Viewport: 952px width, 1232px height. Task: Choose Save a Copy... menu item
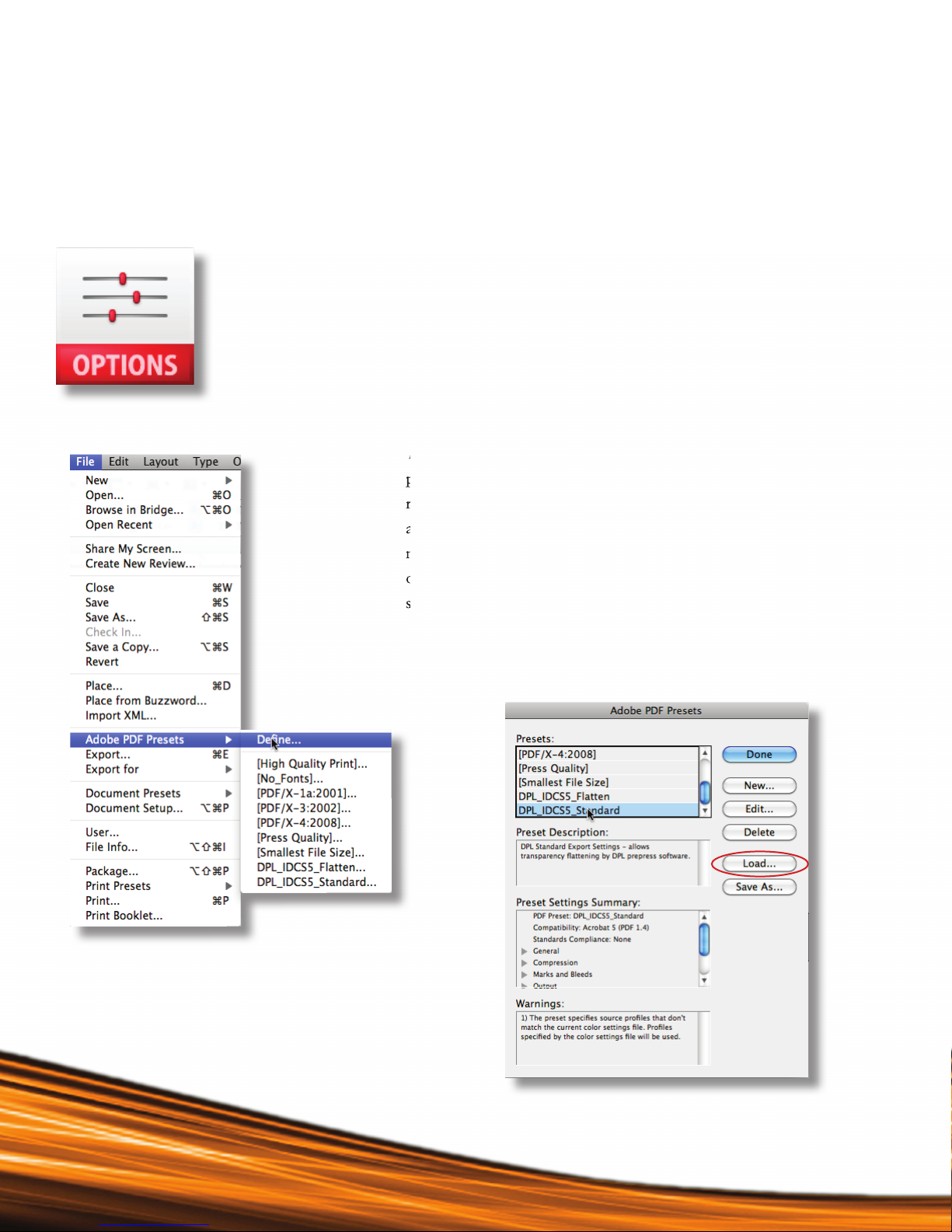coord(155,647)
